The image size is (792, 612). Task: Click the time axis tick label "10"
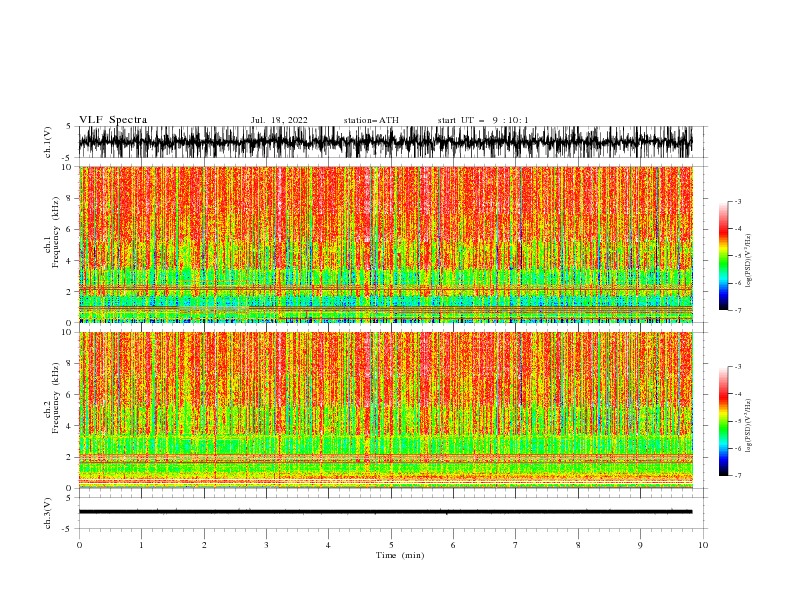703,545
